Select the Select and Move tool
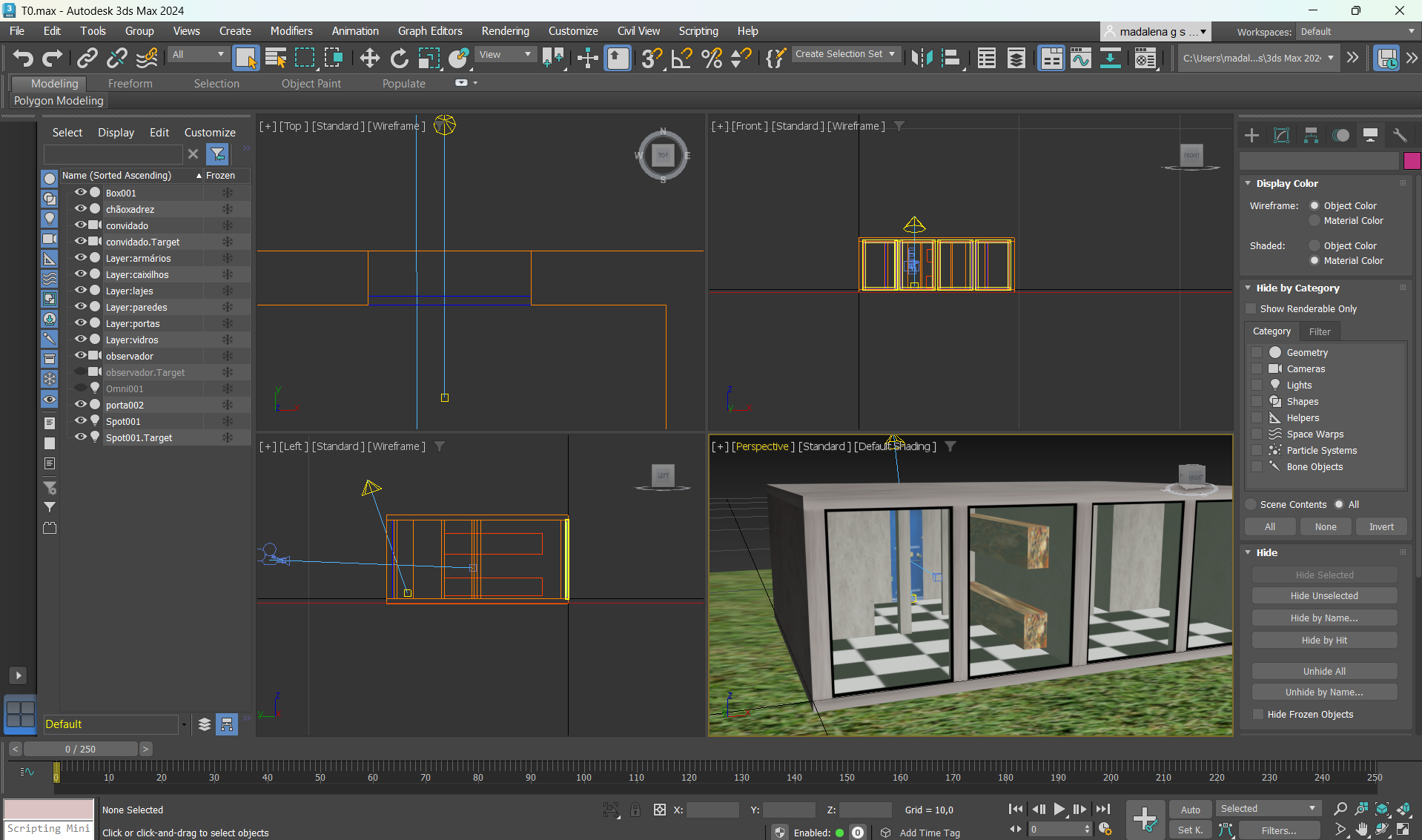The image size is (1422, 840). (x=369, y=58)
